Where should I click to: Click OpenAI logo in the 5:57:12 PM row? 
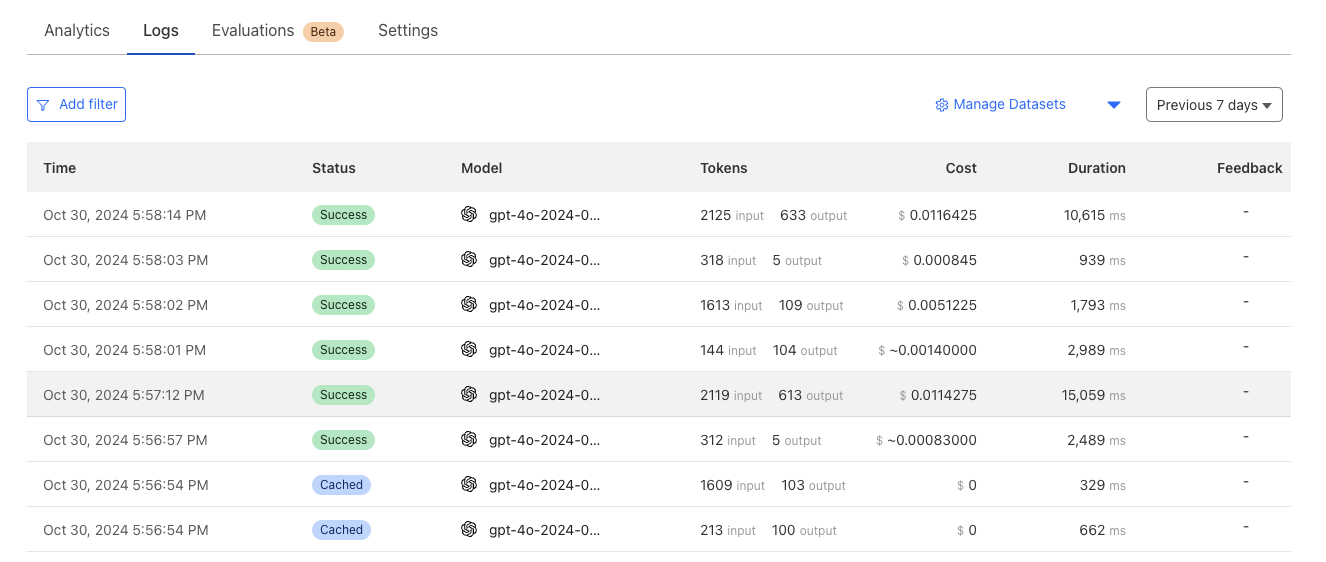(469, 394)
